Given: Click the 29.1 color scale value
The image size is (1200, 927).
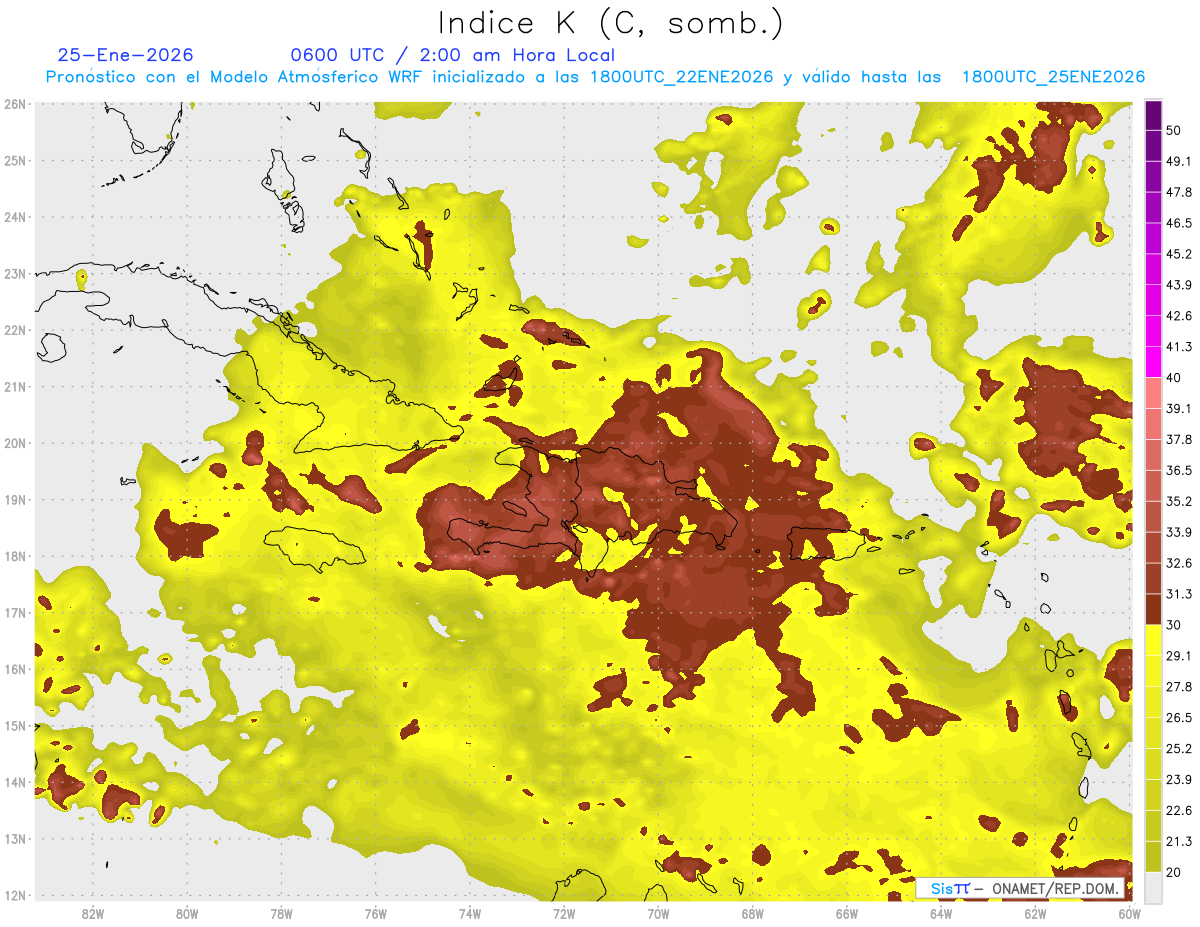Looking at the screenshot, I should [1178, 655].
